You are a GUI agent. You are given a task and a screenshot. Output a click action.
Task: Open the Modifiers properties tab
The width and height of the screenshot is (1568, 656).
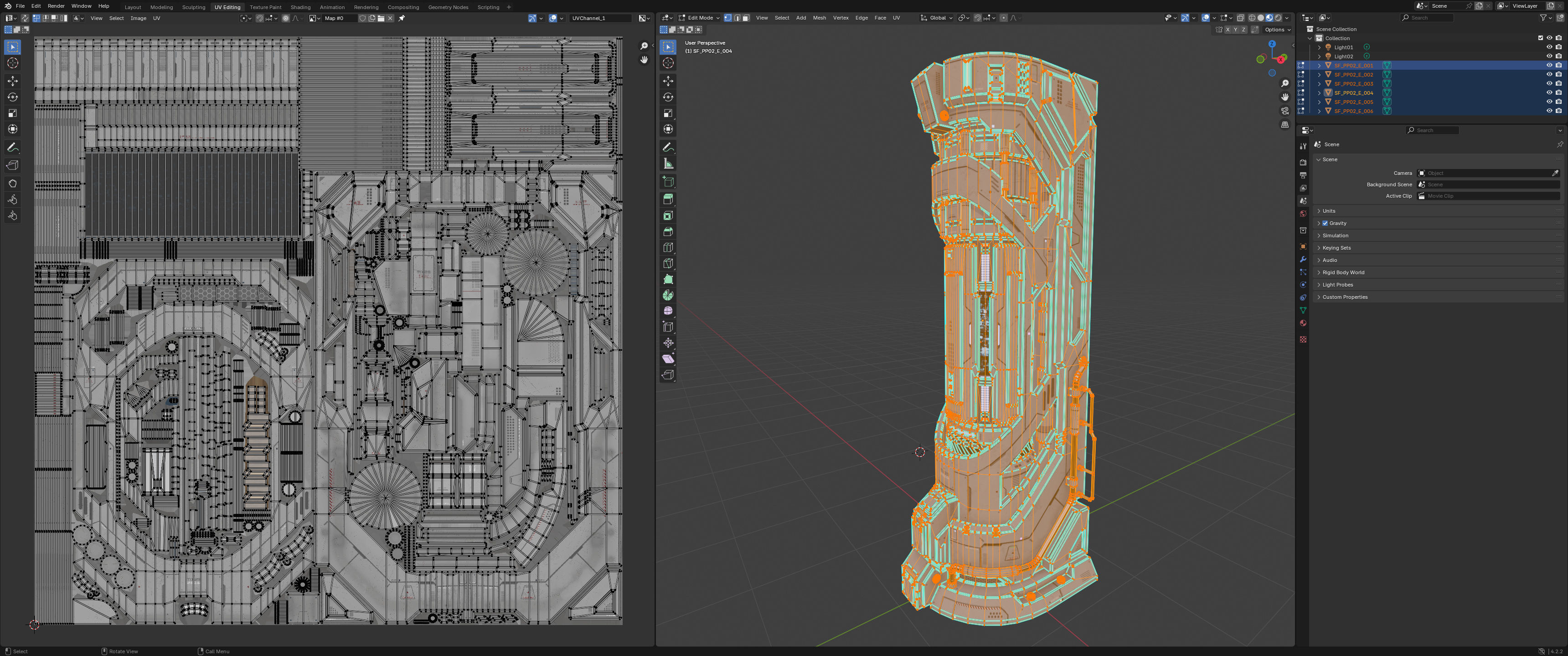[x=1303, y=259]
